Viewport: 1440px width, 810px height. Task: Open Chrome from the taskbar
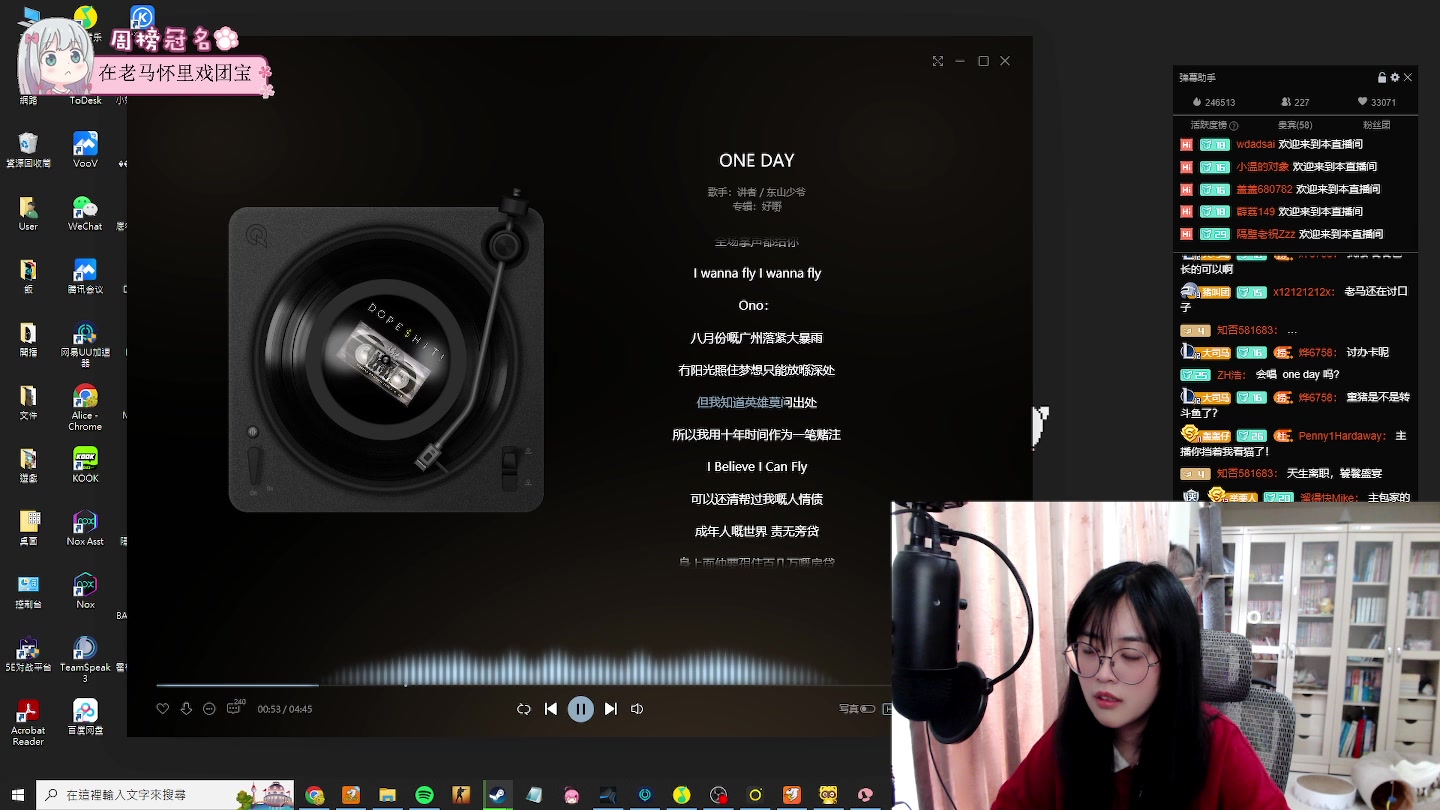[315, 795]
